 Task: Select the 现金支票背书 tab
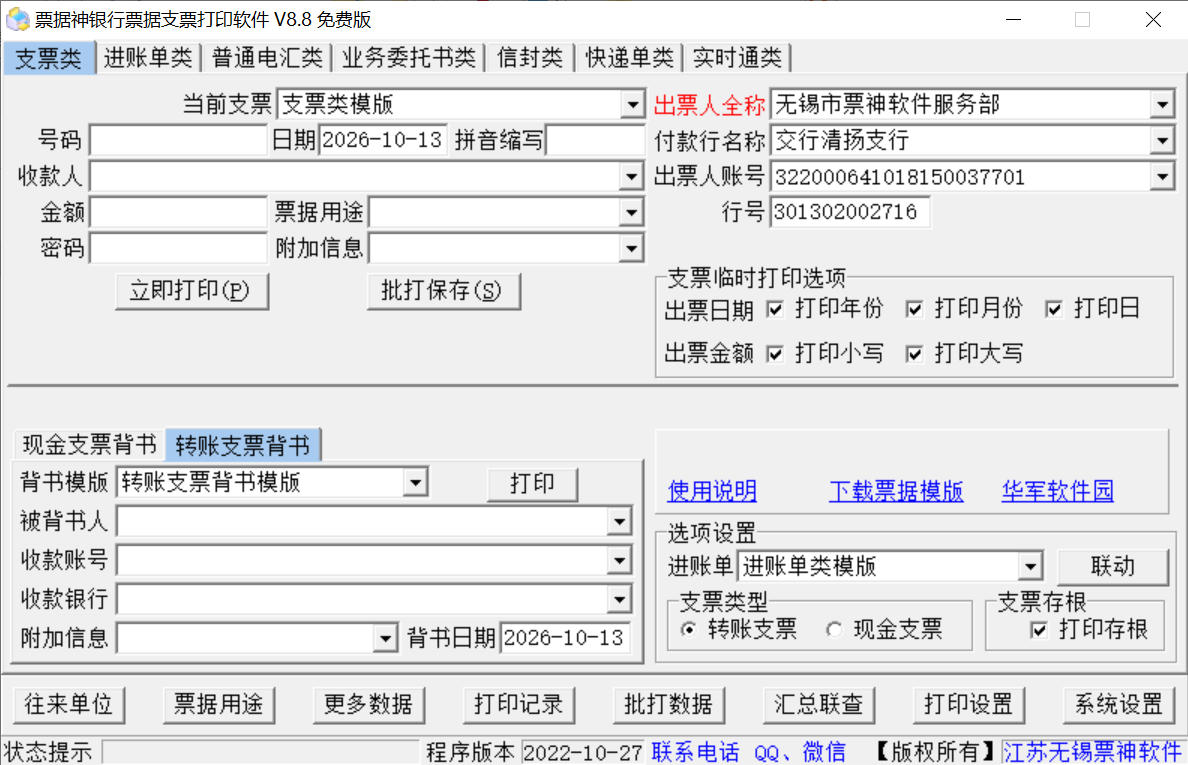pos(89,445)
